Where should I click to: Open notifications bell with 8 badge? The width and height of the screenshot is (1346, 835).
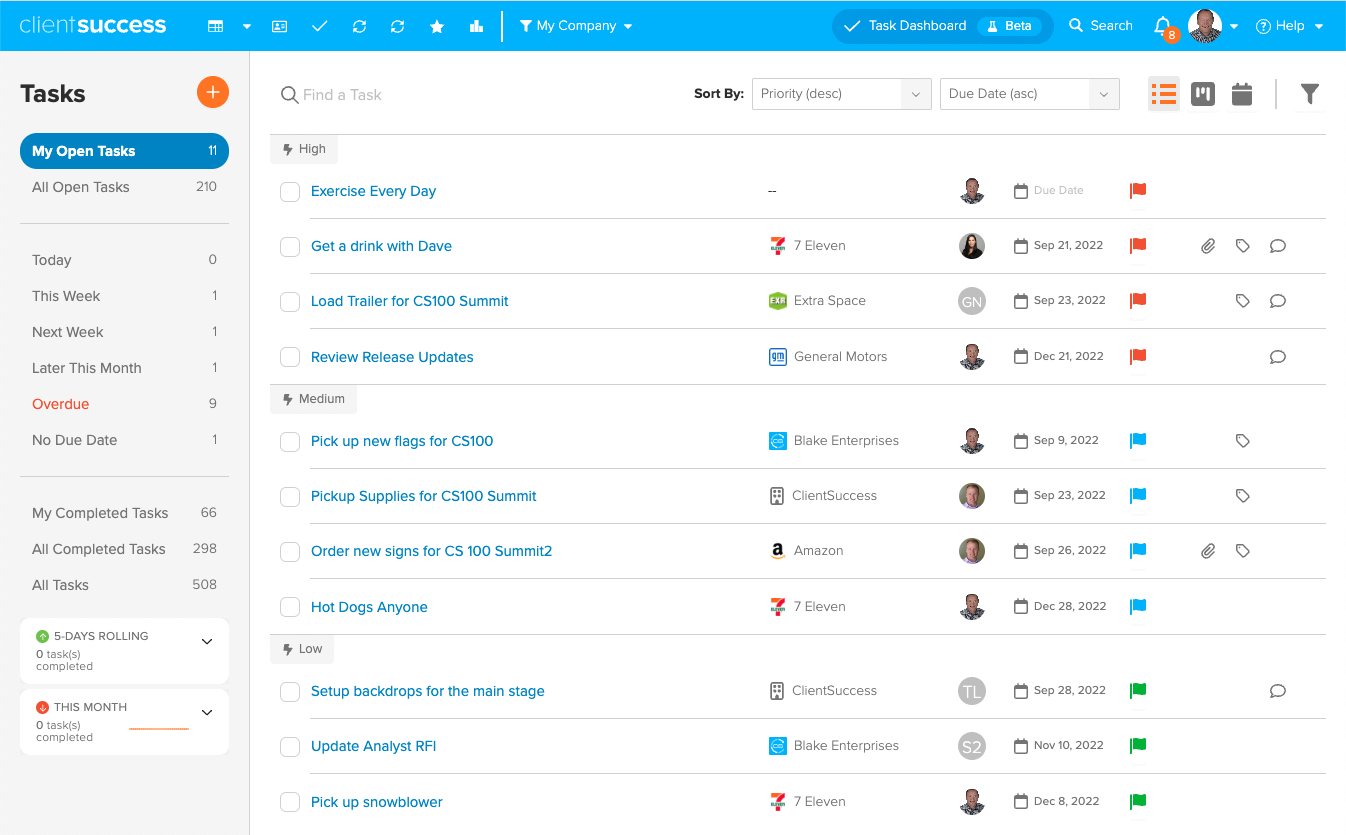coord(1163,27)
